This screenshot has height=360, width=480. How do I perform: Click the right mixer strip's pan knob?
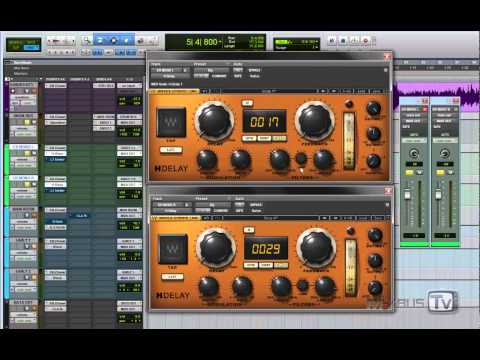coord(445,154)
